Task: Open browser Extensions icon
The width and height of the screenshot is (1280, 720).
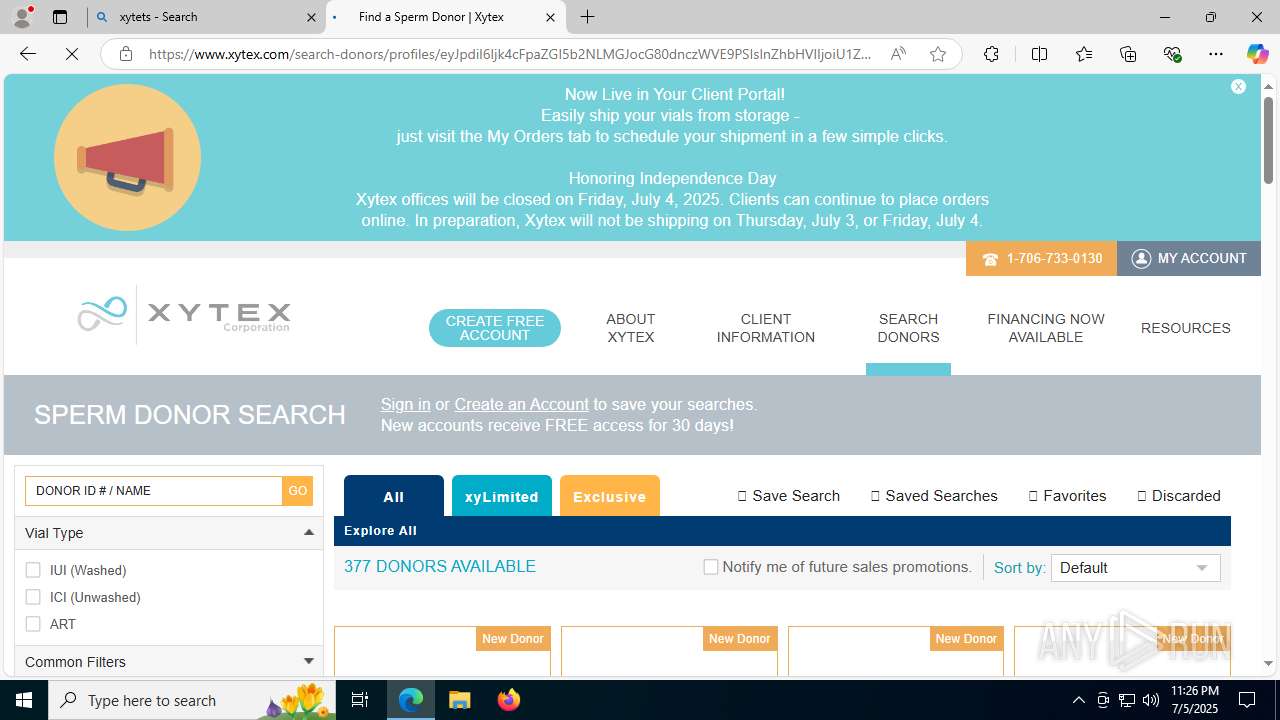Action: [991, 54]
